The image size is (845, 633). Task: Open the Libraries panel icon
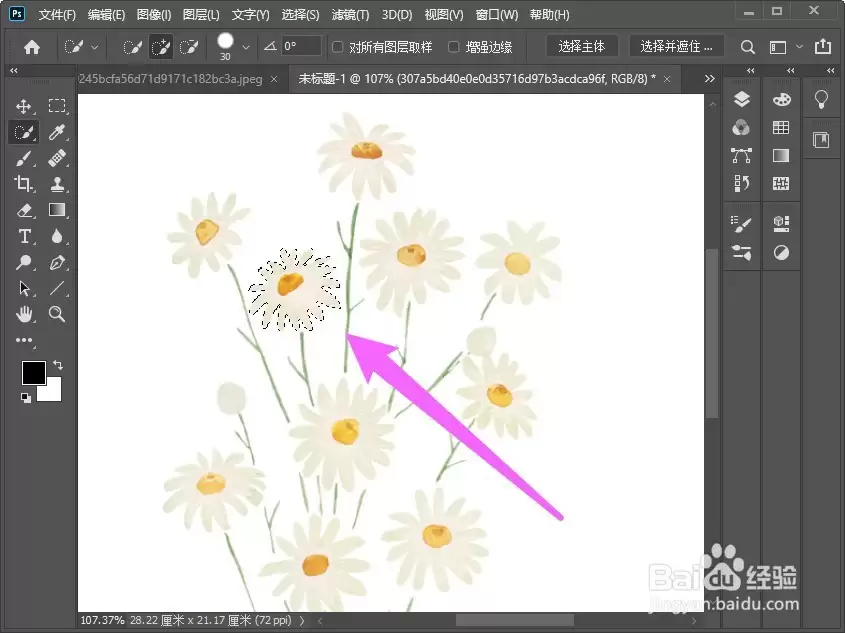[821, 140]
